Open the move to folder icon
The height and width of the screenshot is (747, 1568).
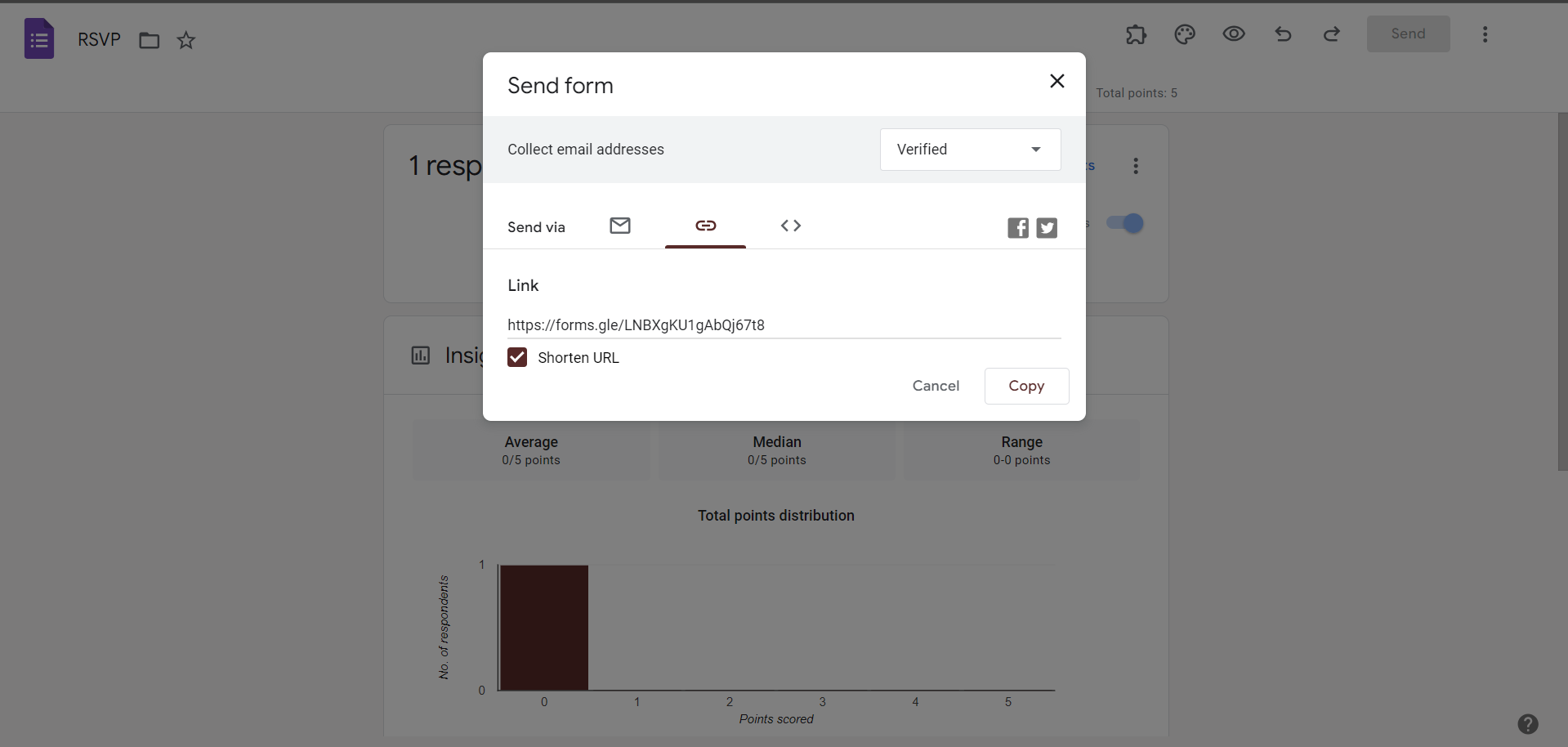coord(149,40)
